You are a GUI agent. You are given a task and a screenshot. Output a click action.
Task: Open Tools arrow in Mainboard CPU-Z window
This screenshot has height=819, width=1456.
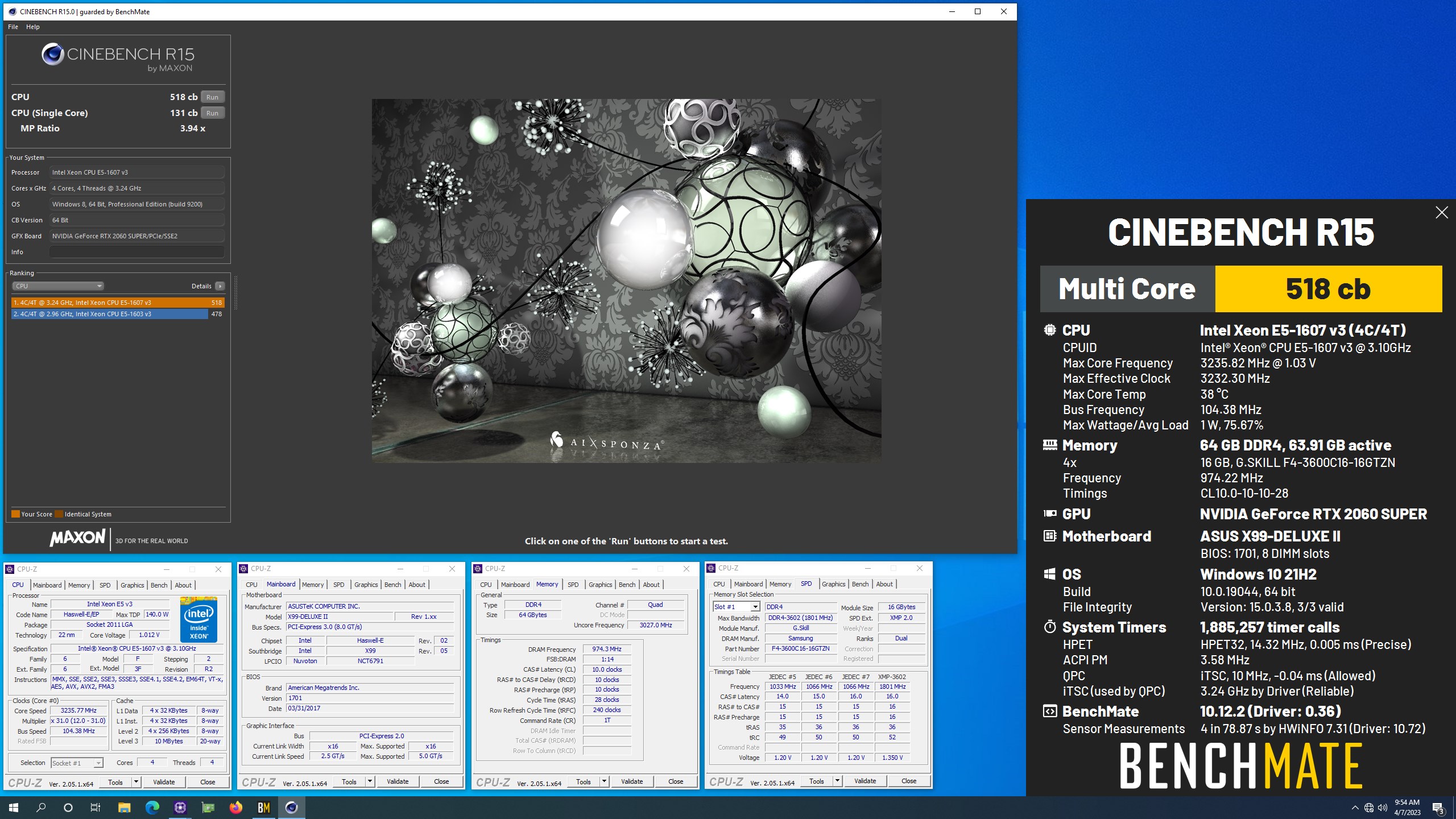coord(370,781)
